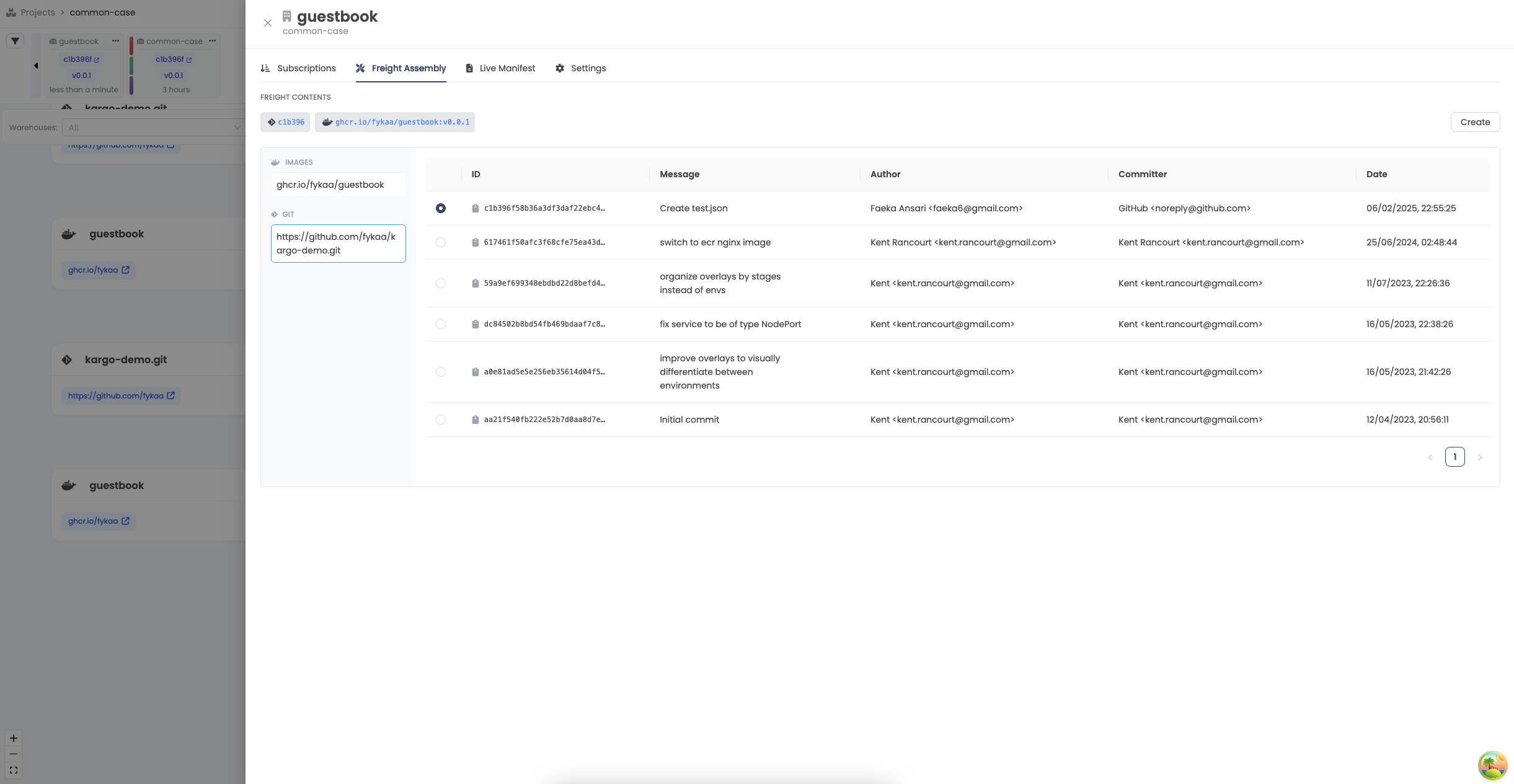Open guestbook stage three-dots menu
Viewport: 1514px width, 784px height.
115,41
